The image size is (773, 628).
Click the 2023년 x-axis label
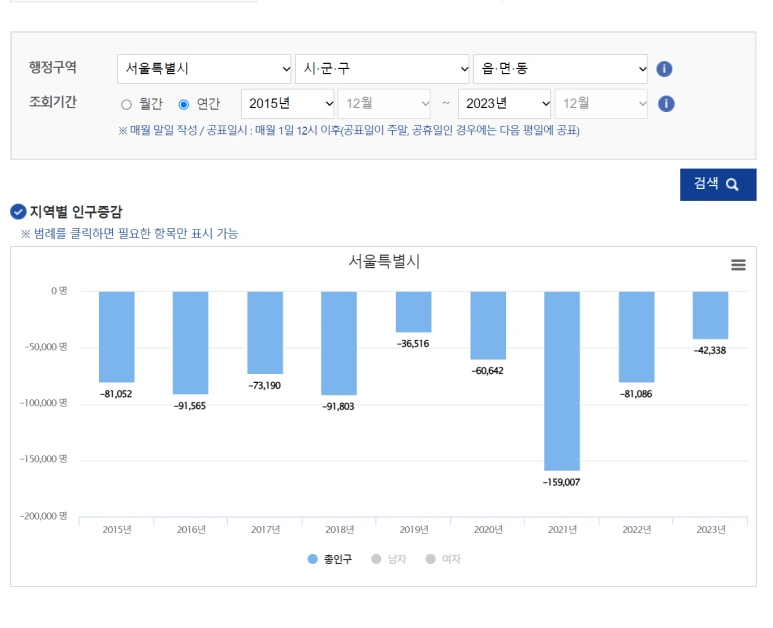pos(711,529)
